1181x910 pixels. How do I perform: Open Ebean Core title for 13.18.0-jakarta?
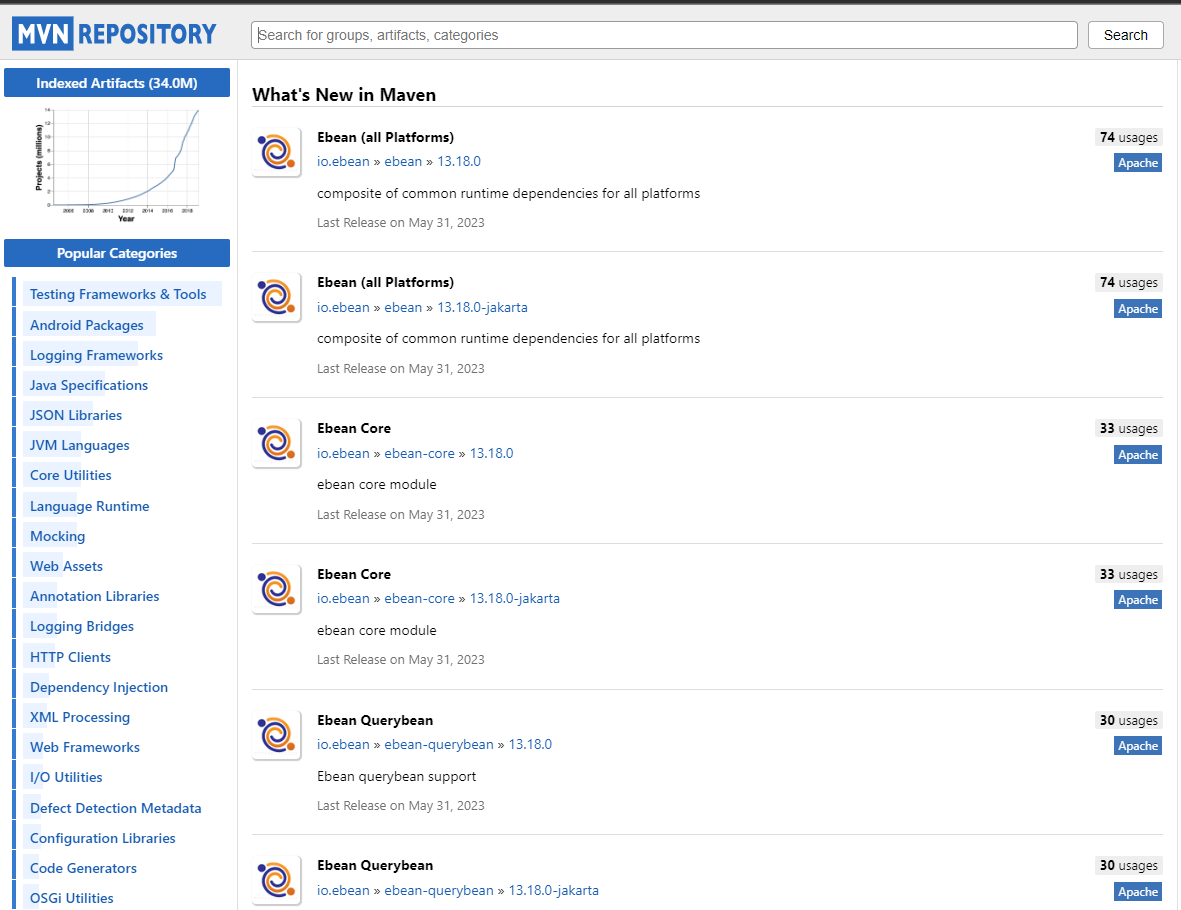coord(354,574)
